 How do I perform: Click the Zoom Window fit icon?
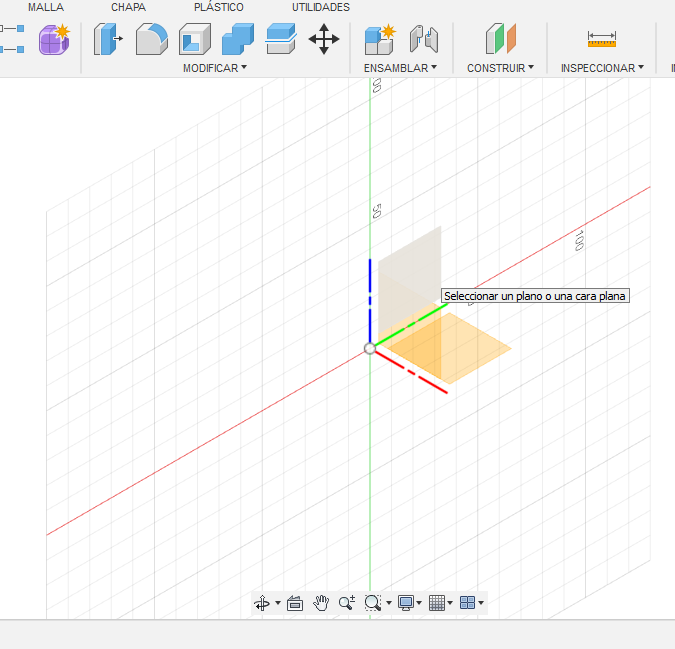(373, 603)
